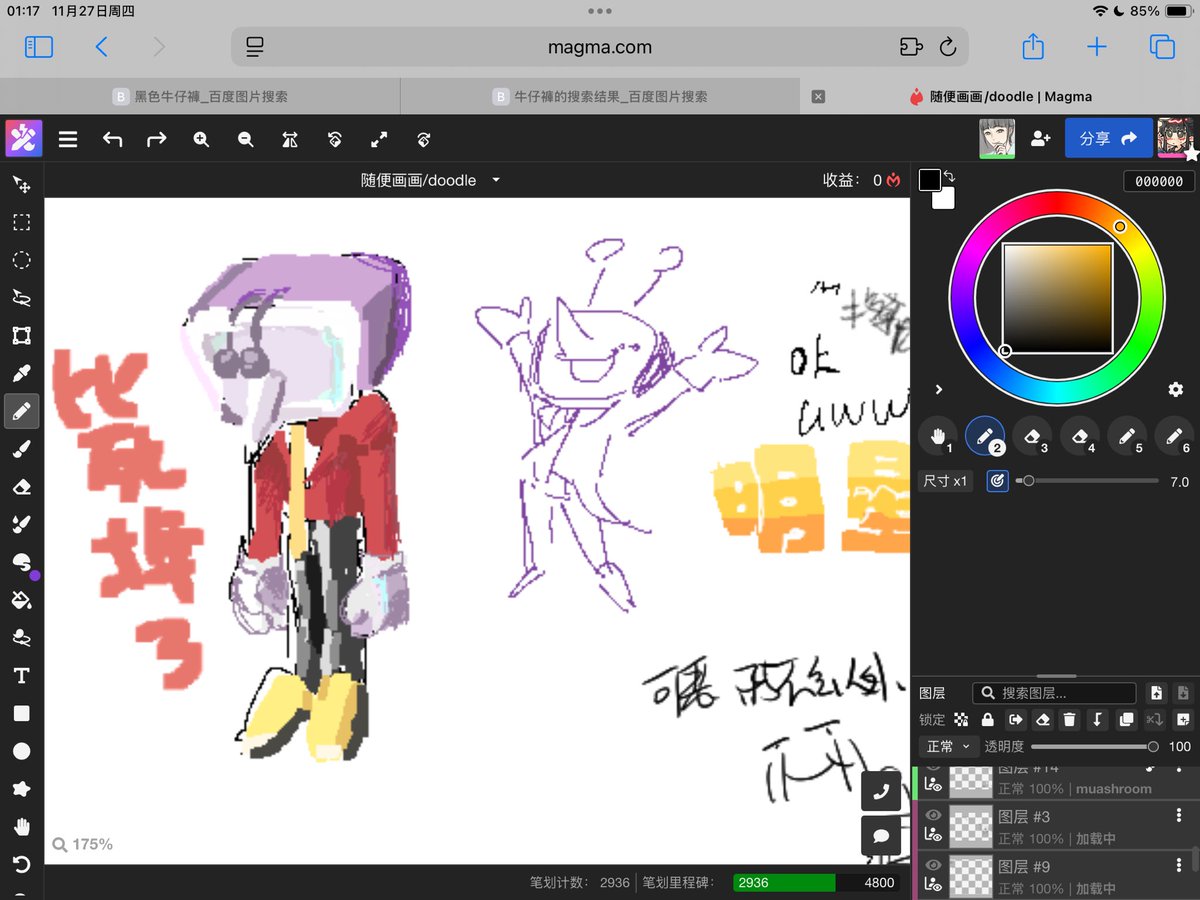The height and width of the screenshot is (900, 1200).
Task: Toggle muashroom layer personal visibility icon
Action: coord(933,786)
